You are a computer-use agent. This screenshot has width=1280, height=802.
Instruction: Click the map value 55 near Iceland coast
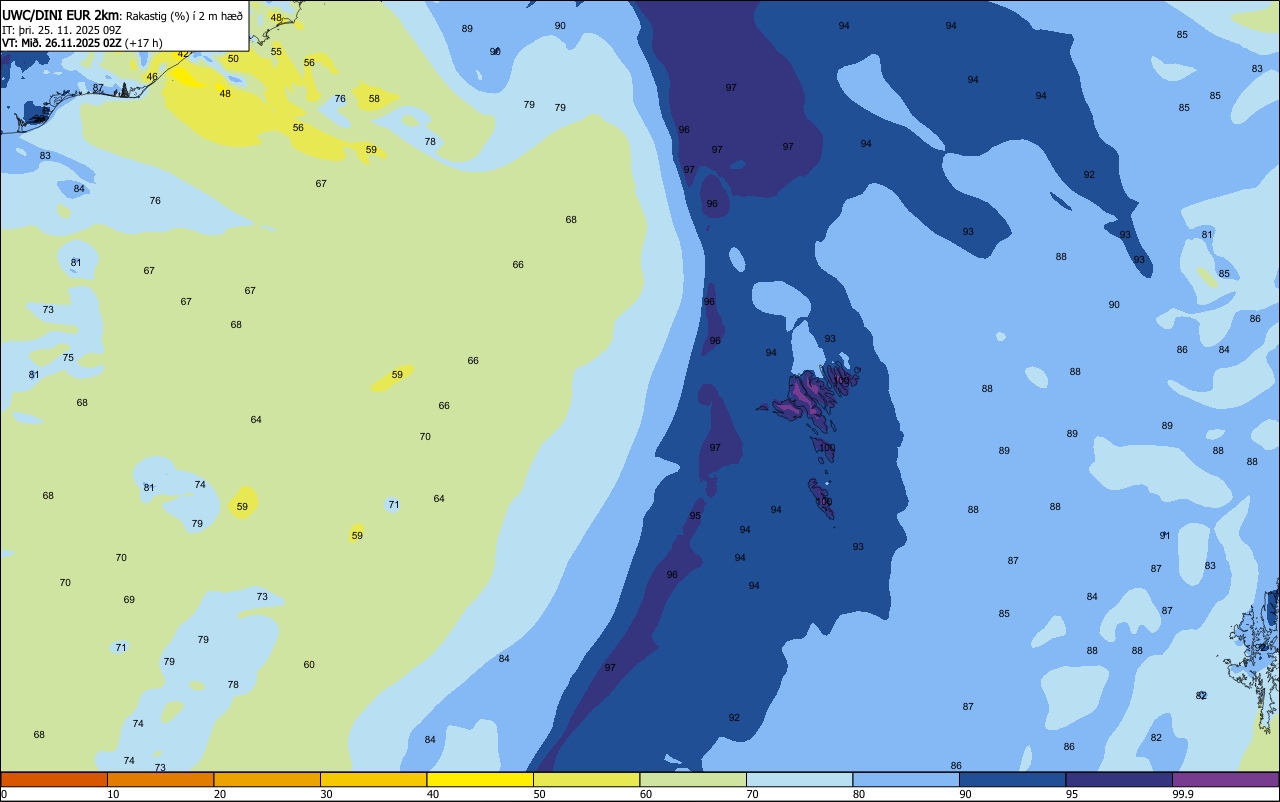(276, 52)
